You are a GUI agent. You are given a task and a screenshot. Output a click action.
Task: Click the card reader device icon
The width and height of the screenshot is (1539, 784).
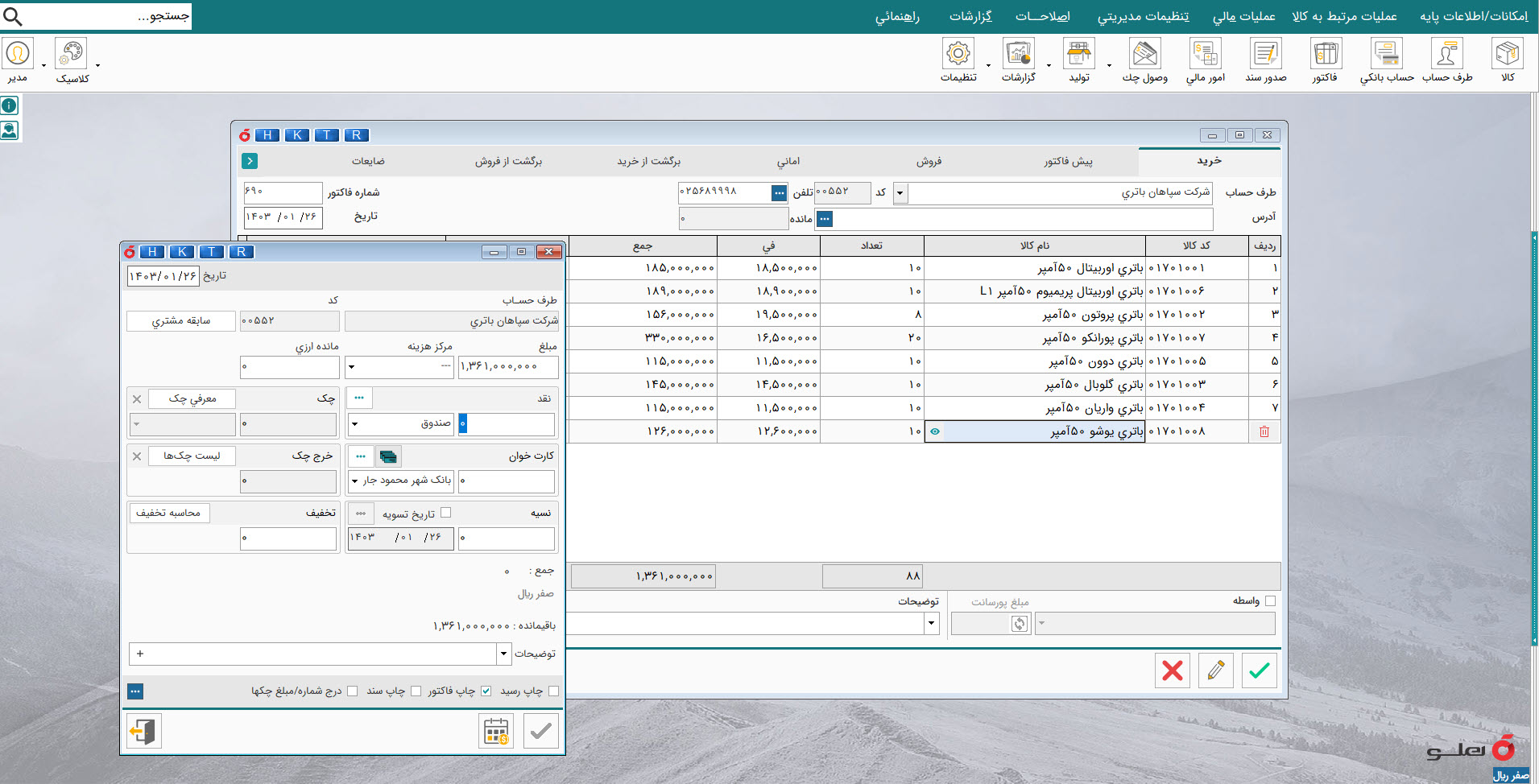coord(388,456)
